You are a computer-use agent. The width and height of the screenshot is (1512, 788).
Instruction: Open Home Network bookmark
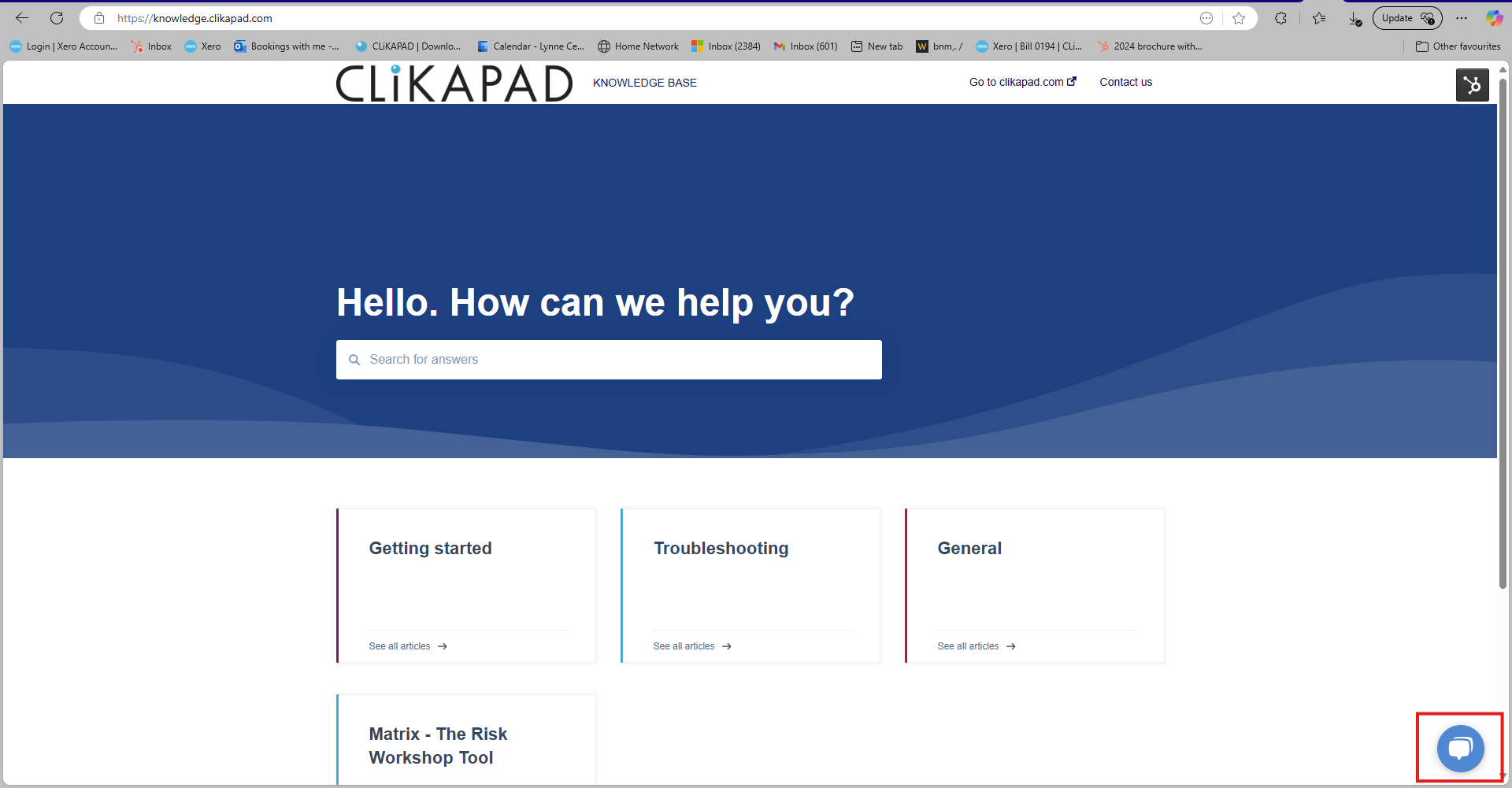pyautogui.click(x=638, y=46)
